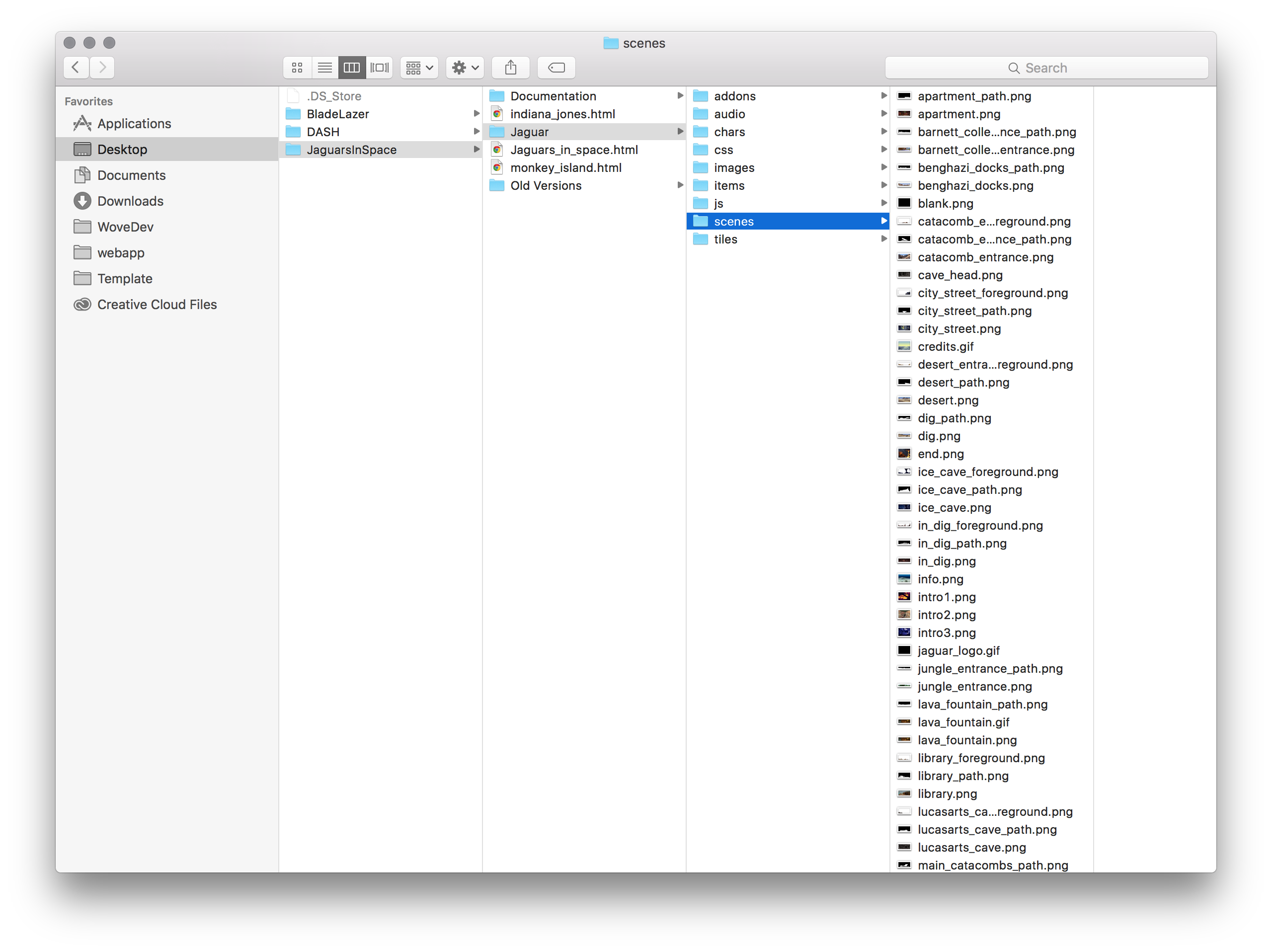Select the images folder
This screenshot has width=1272, height=952.
[734, 168]
